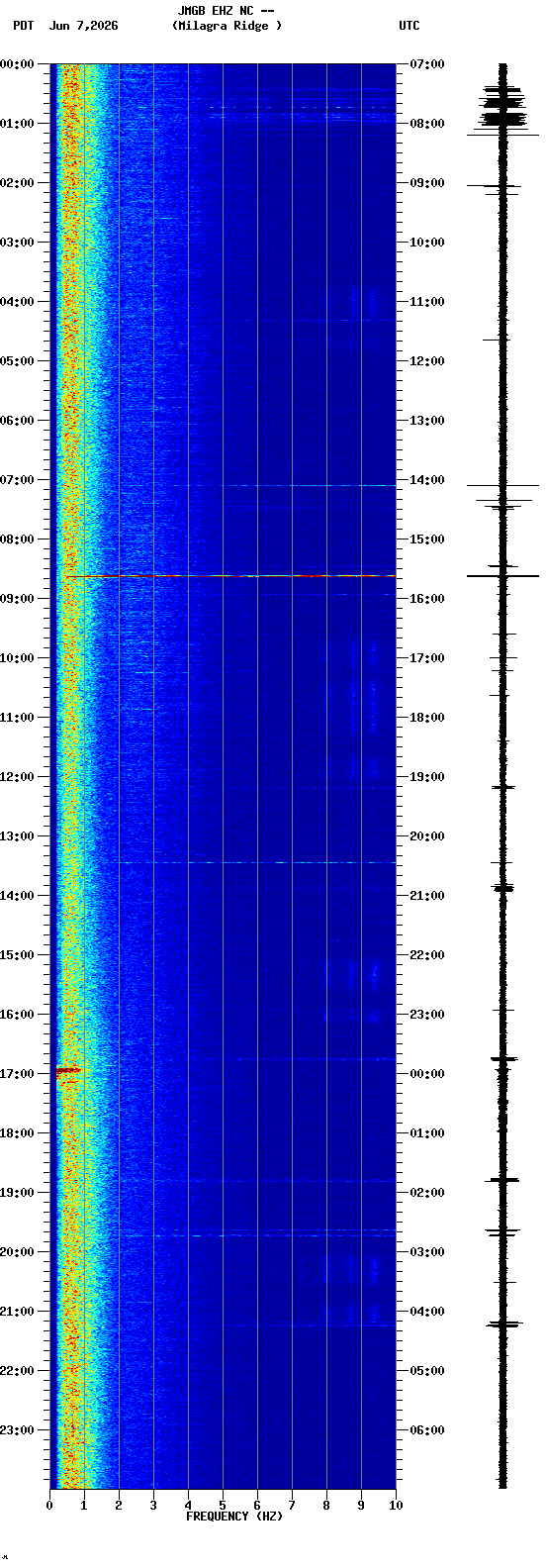Click the 20:00 PDT time label
This screenshot has width=546, height=1568.
pyautogui.click(x=17, y=1252)
